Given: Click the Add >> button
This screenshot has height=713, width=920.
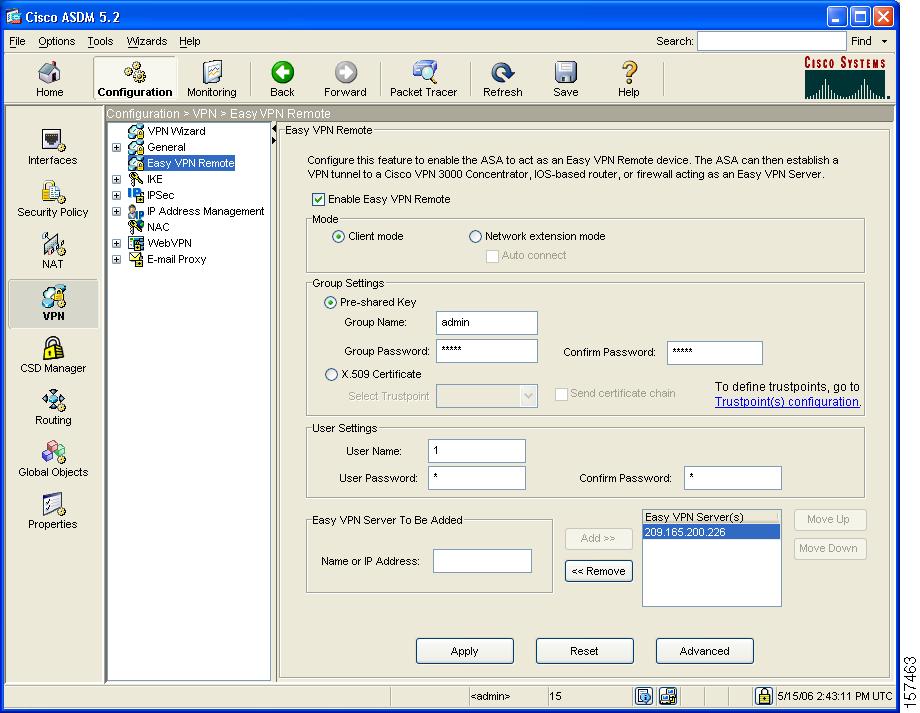Looking at the screenshot, I should pos(598,539).
